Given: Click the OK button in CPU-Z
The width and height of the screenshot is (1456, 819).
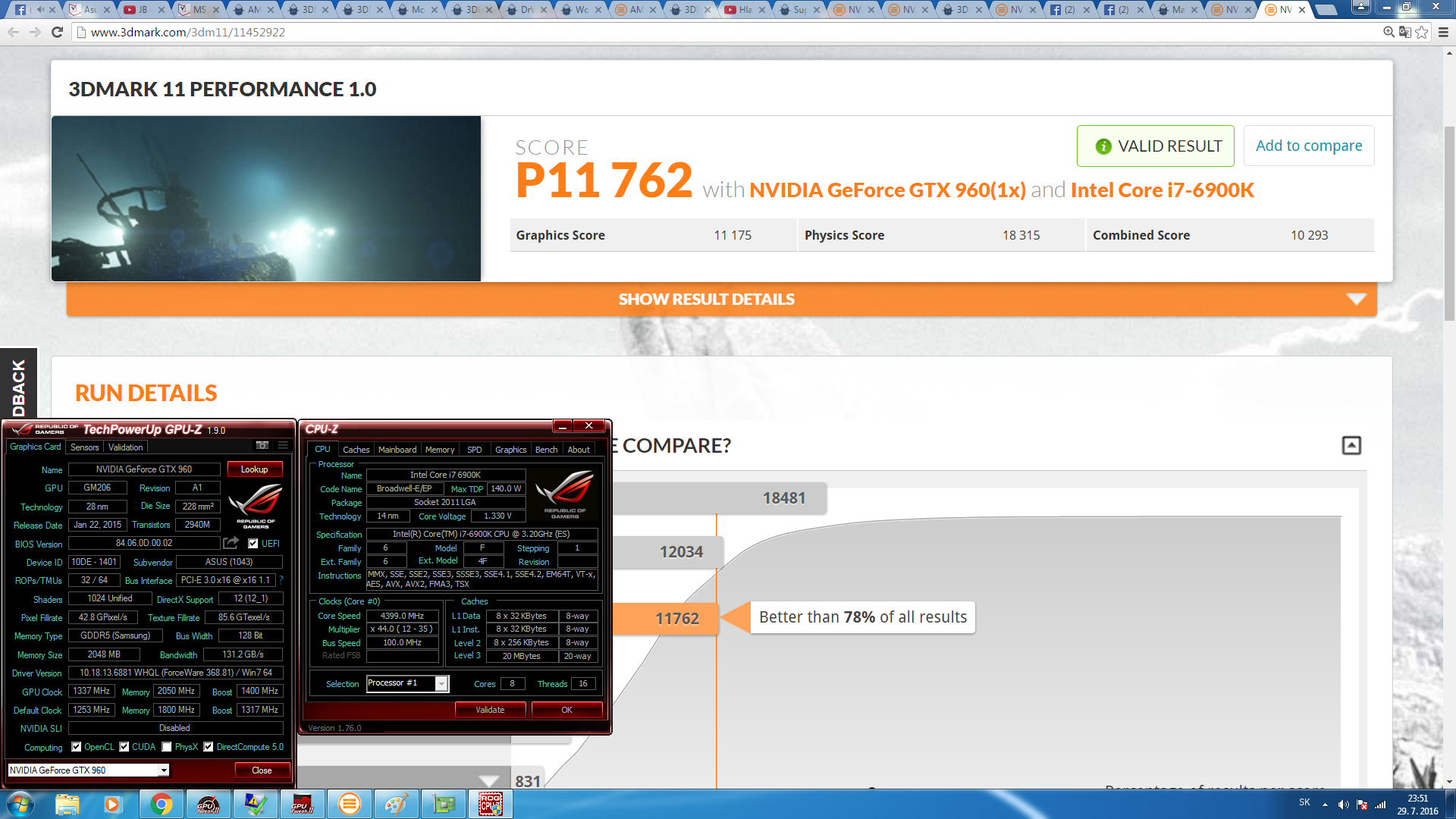Looking at the screenshot, I should pyautogui.click(x=567, y=710).
